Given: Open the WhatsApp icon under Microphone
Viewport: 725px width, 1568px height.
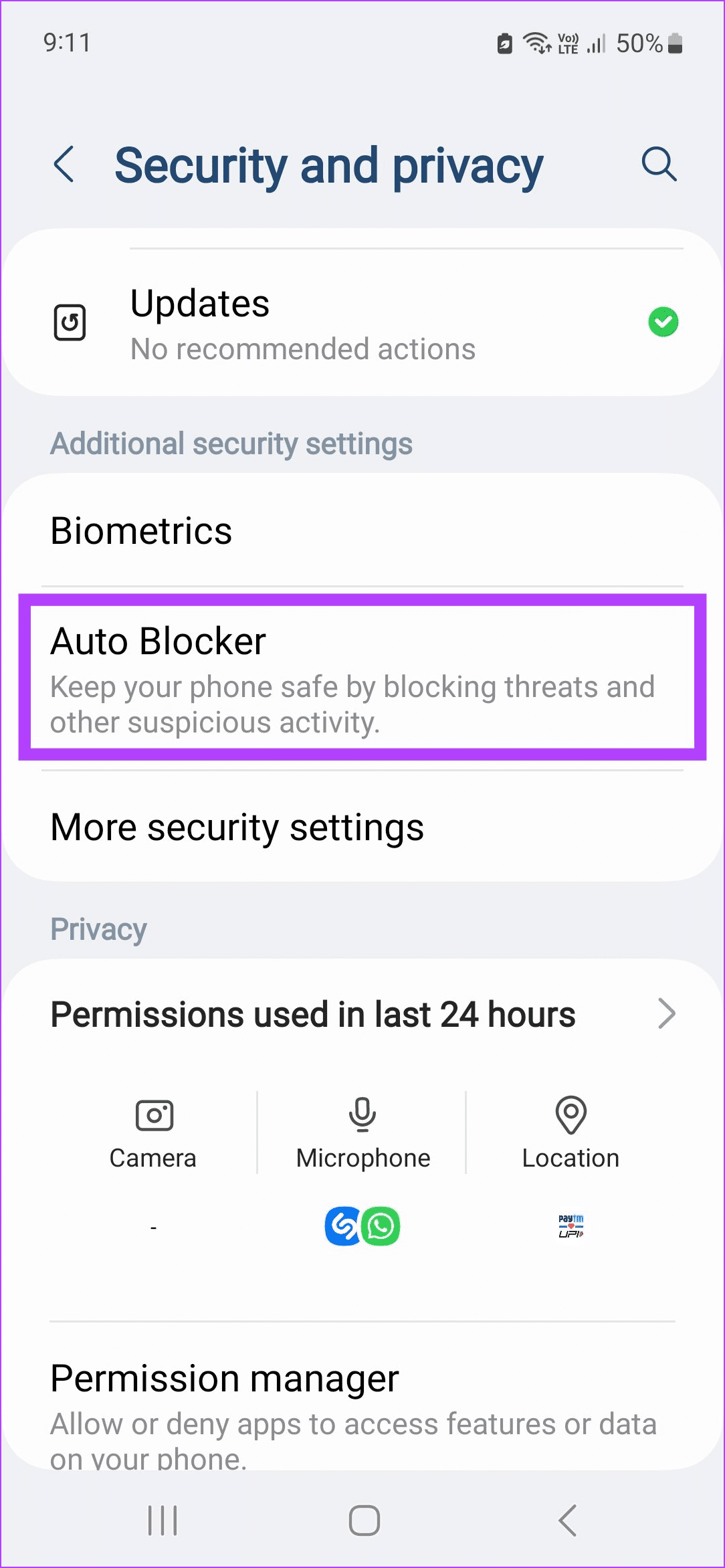Looking at the screenshot, I should pos(380,1226).
